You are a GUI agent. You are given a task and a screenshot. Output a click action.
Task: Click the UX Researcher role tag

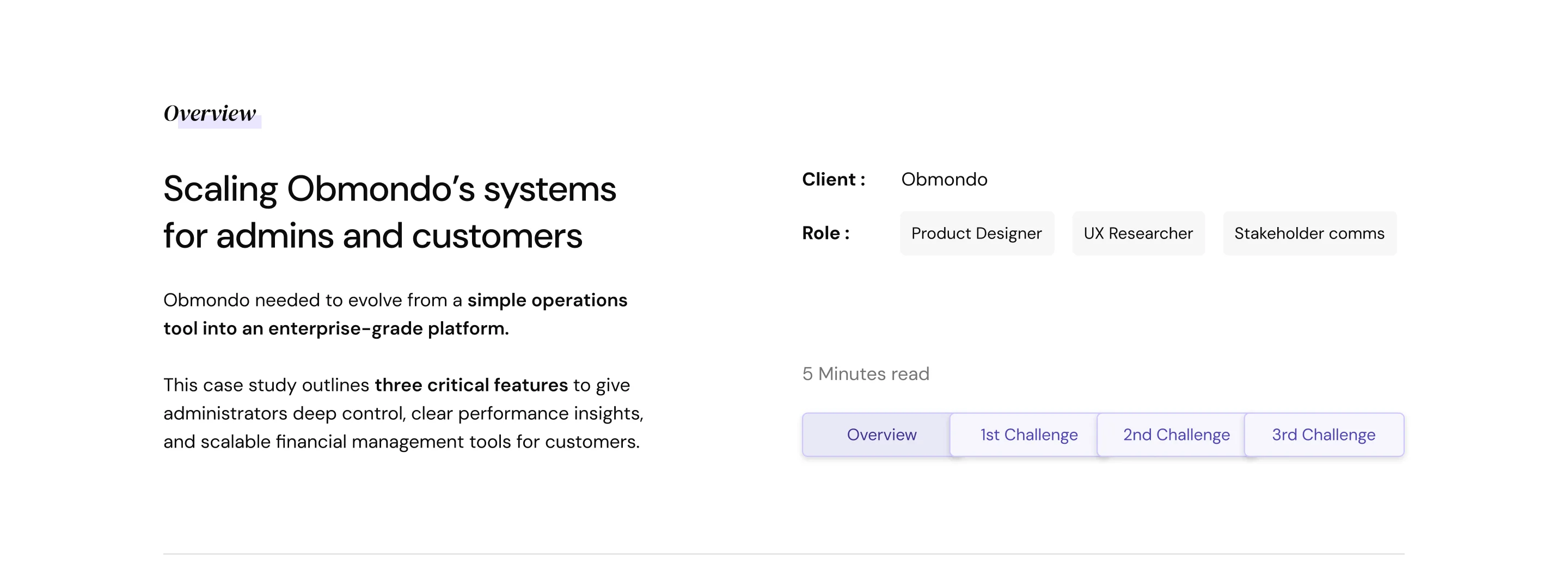(x=1138, y=233)
